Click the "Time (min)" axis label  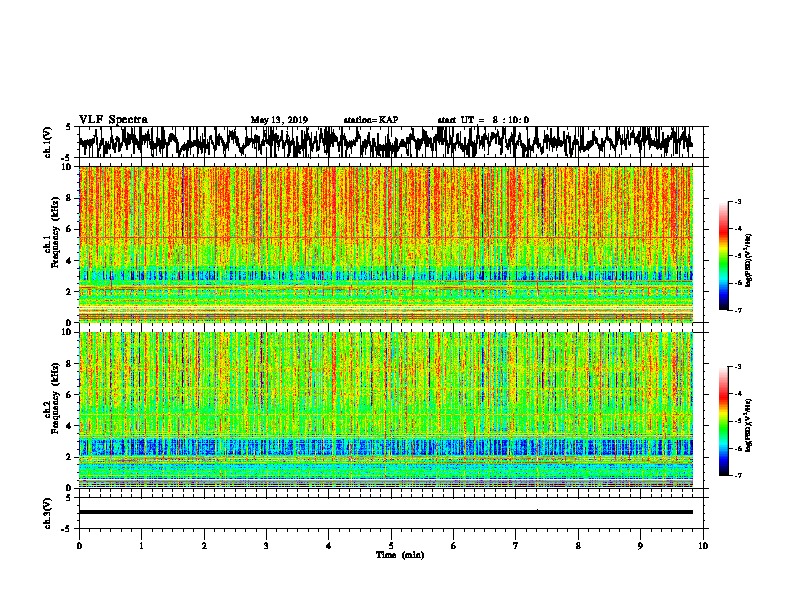[400, 555]
